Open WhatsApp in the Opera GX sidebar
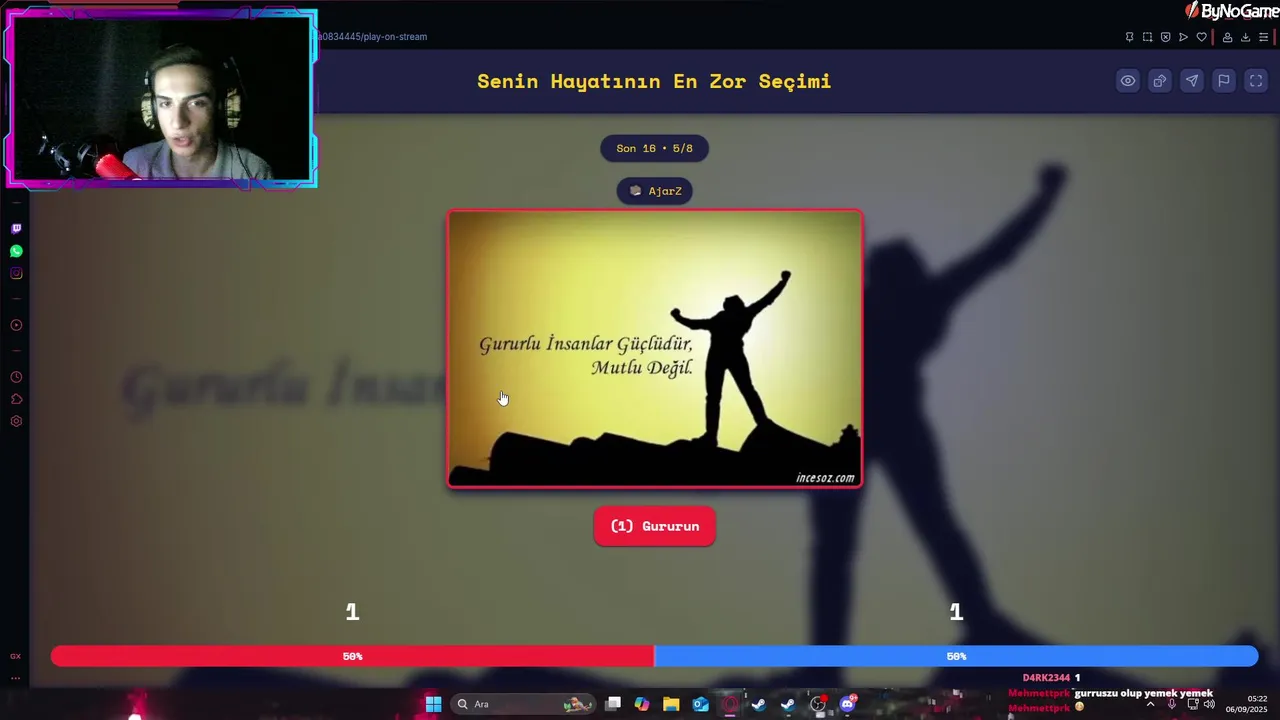The image size is (1280, 720). click(16, 251)
